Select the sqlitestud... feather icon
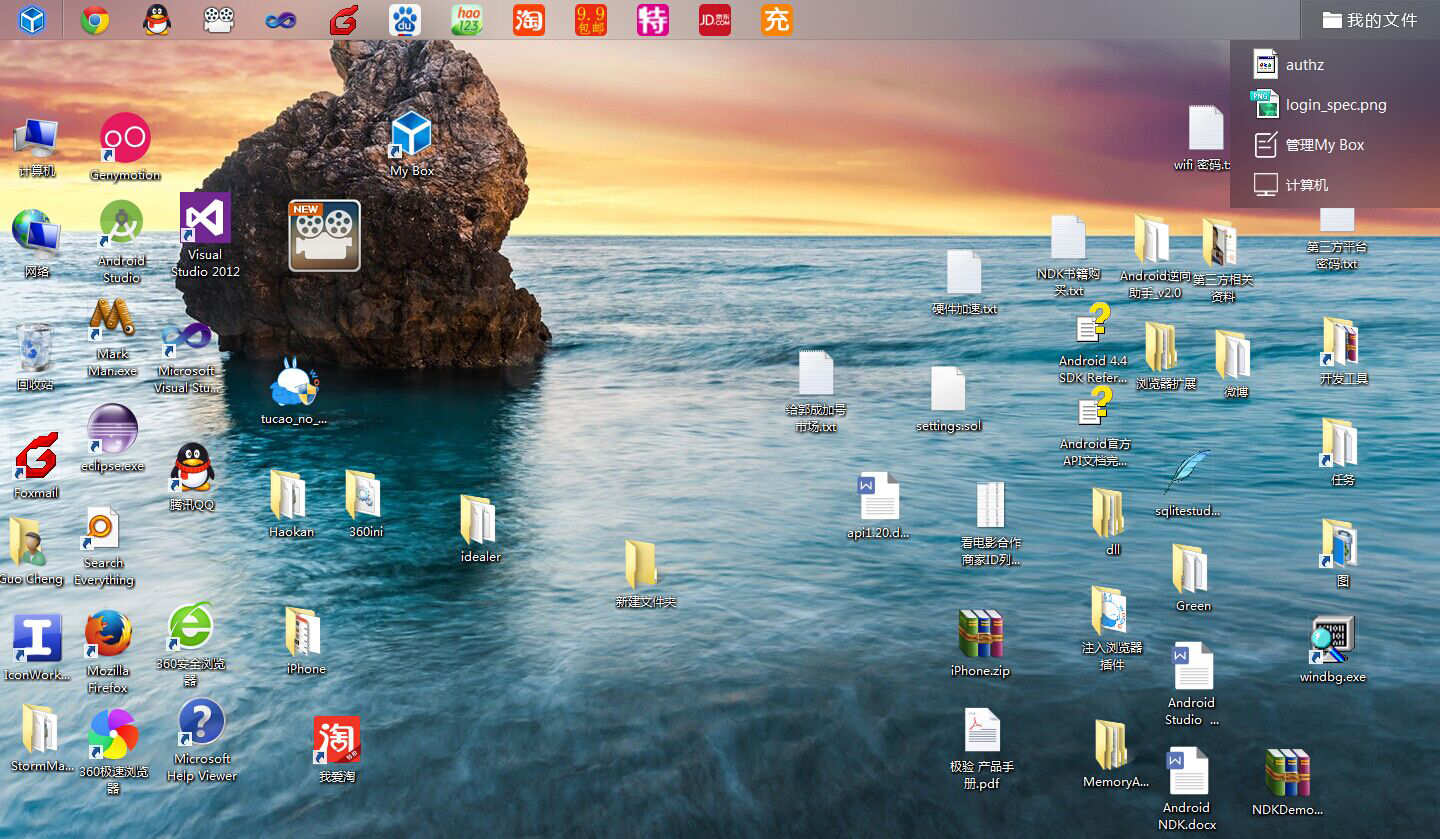 [x=1187, y=483]
